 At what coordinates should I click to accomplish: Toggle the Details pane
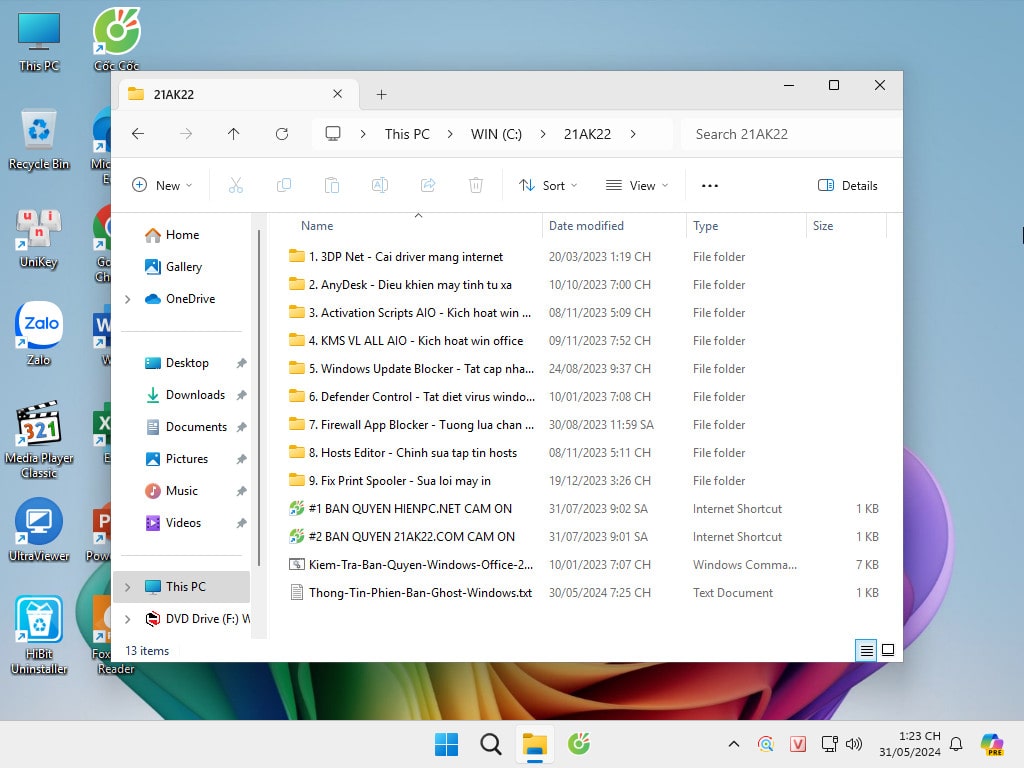(848, 185)
